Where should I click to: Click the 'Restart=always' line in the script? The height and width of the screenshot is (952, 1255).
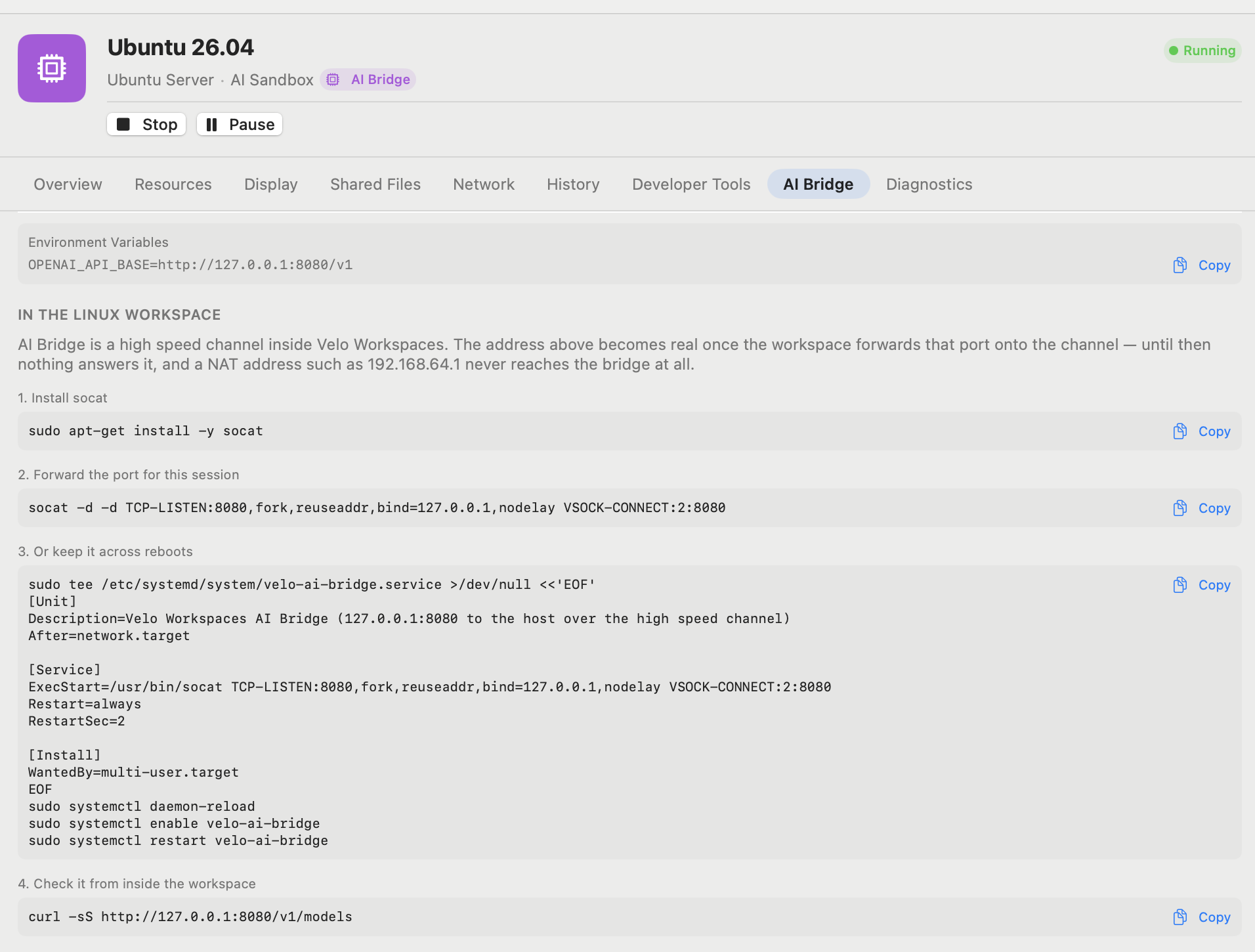click(85, 704)
